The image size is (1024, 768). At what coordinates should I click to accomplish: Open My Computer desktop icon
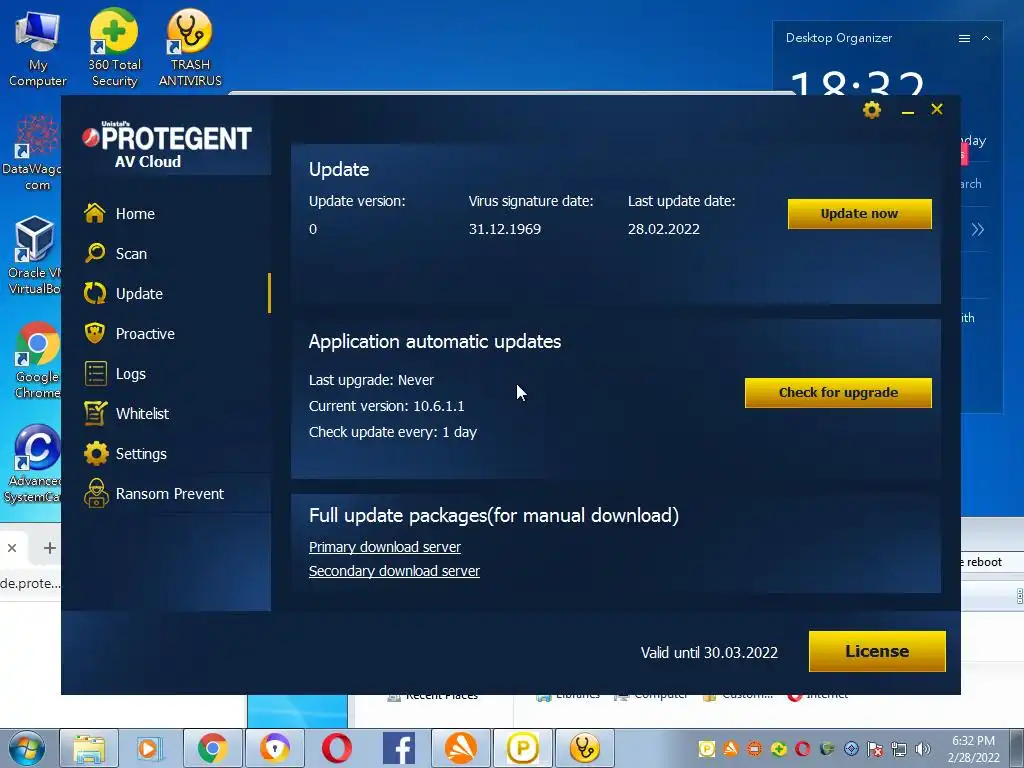click(37, 48)
